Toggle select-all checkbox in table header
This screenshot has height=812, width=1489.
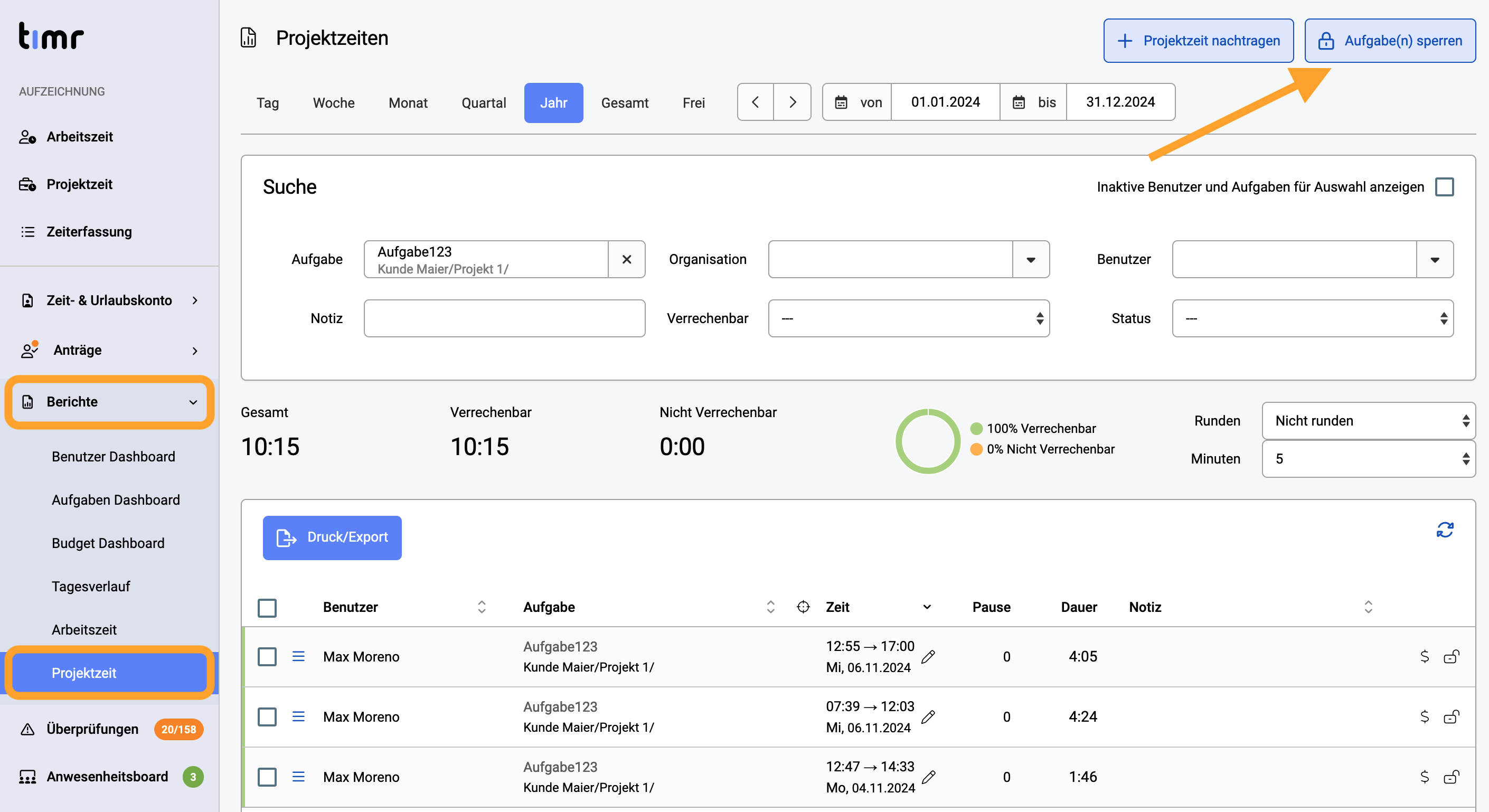[x=267, y=608]
